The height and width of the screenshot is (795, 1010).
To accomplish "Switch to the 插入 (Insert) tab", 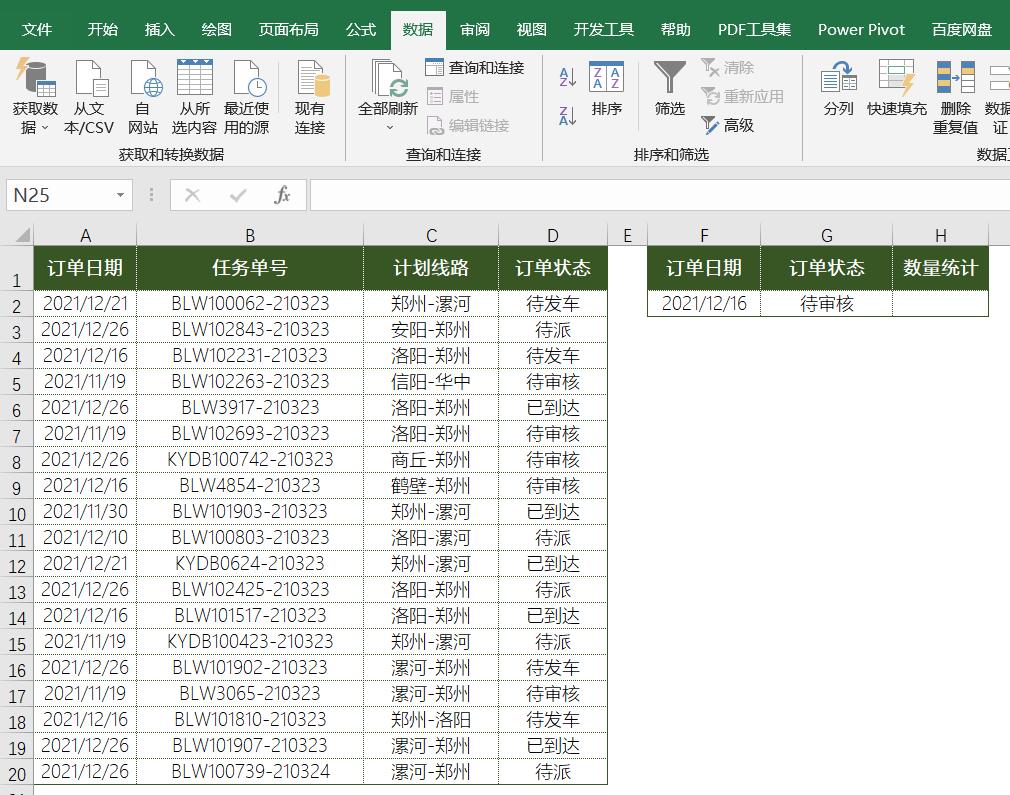I will point(159,30).
